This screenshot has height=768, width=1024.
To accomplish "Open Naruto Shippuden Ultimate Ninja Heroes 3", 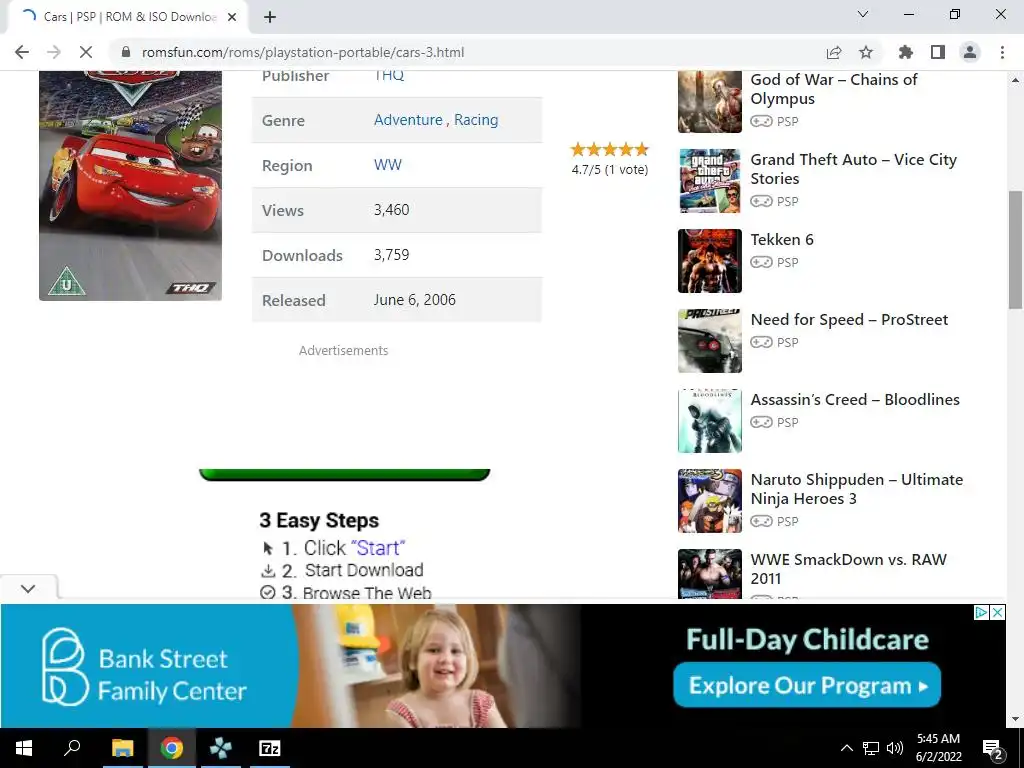I will click(857, 488).
